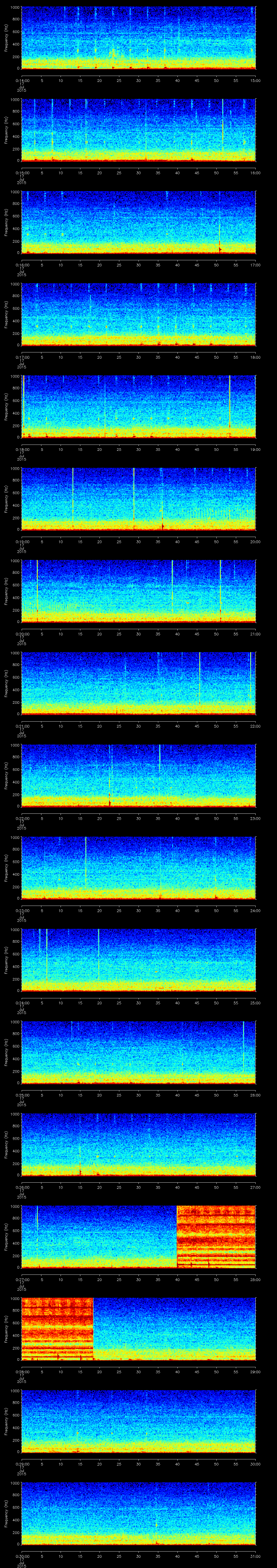Click the 17:00 end time label

255,265
